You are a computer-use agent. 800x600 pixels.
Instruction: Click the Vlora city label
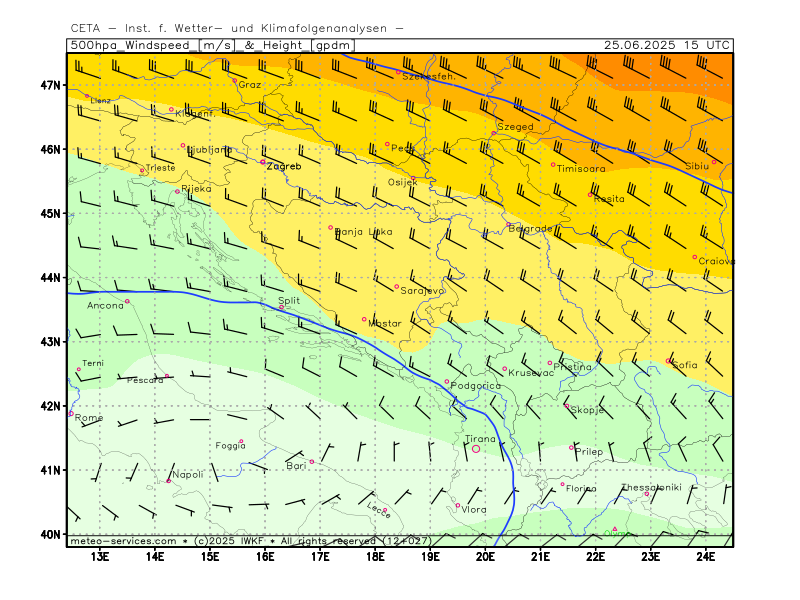coord(474,510)
